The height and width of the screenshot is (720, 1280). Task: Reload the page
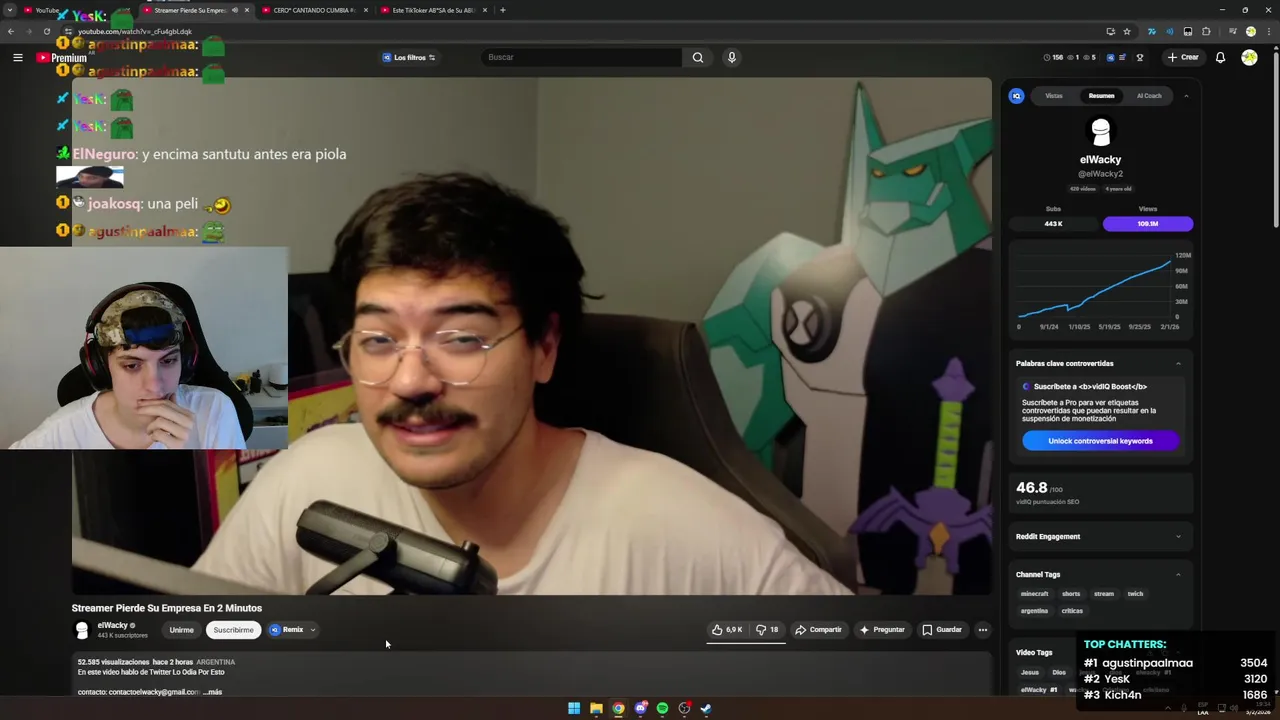pyautogui.click(x=46, y=31)
